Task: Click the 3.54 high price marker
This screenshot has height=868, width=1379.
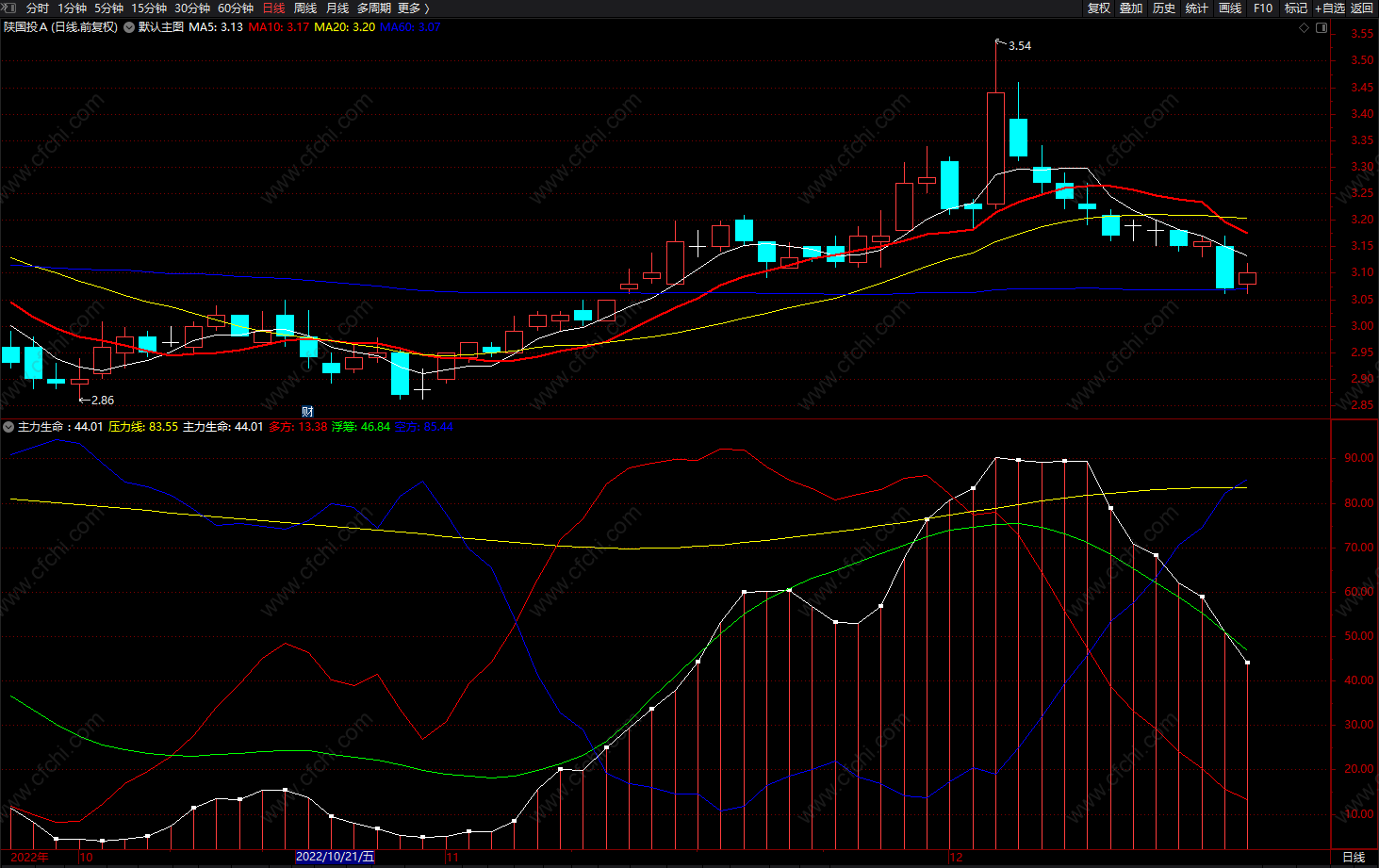Action: pyautogui.click(x=1020, y=45)
